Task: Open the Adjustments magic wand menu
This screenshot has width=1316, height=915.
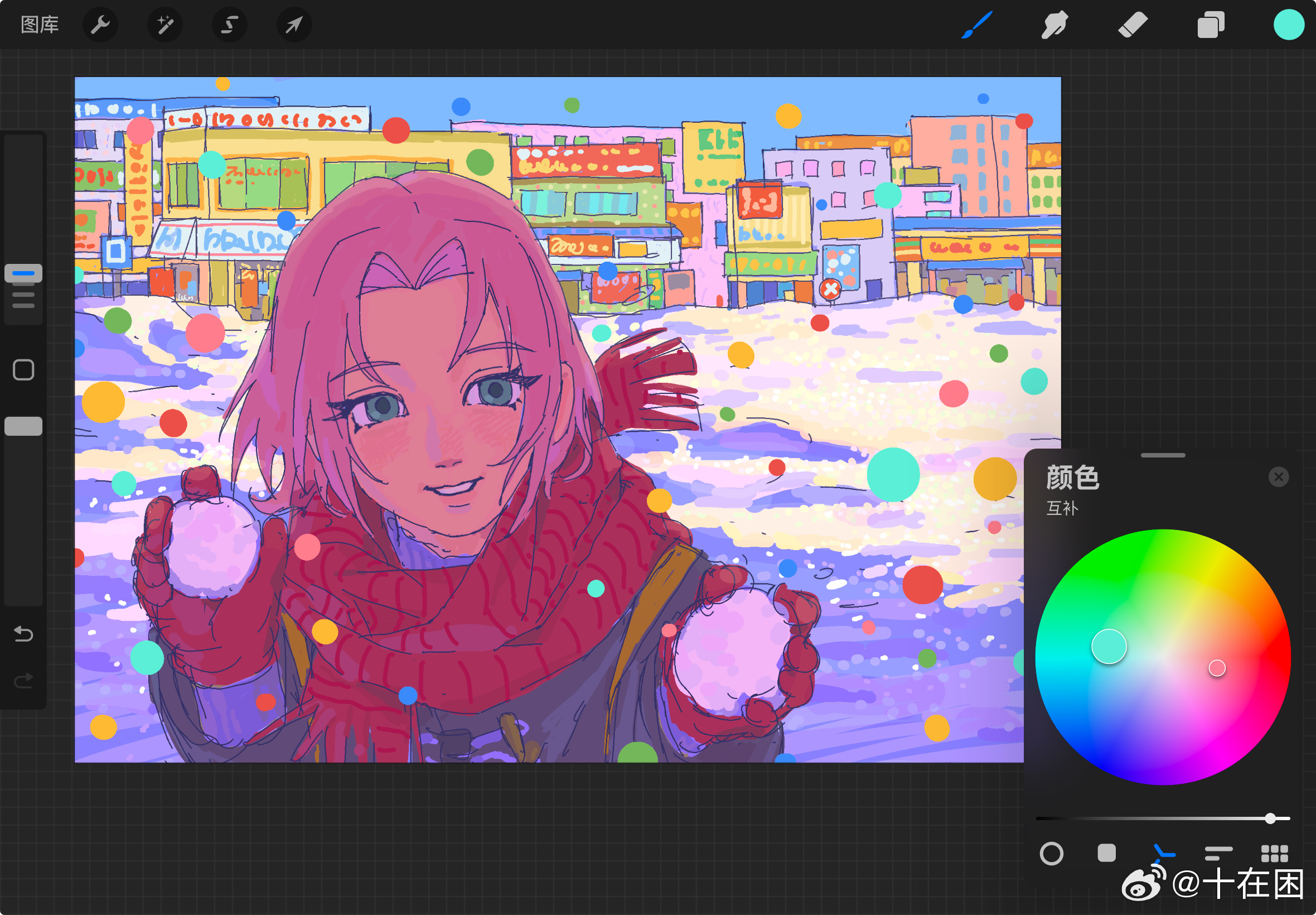Action: tap(165, 25)
